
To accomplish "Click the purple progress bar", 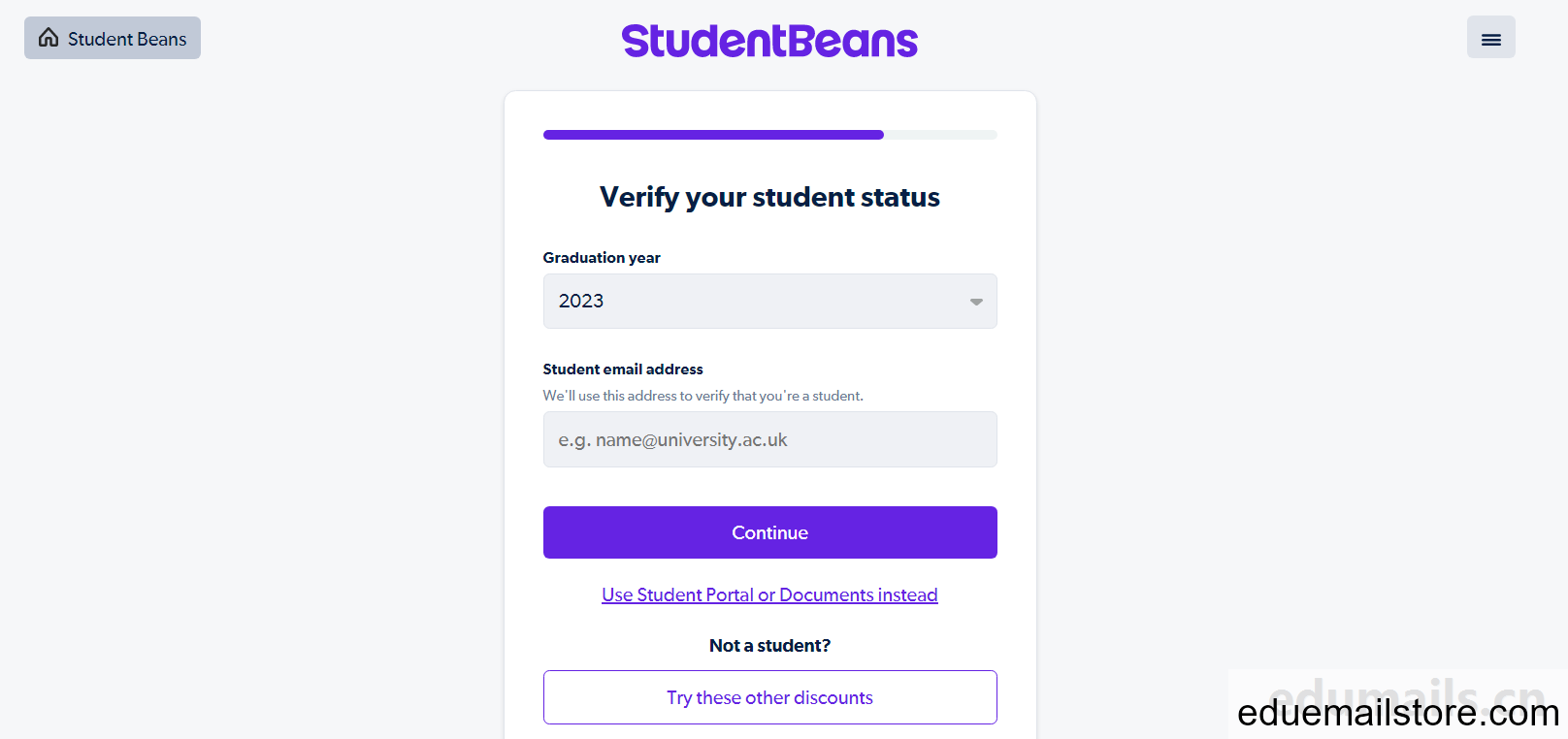I will click(x=713, y=135).
